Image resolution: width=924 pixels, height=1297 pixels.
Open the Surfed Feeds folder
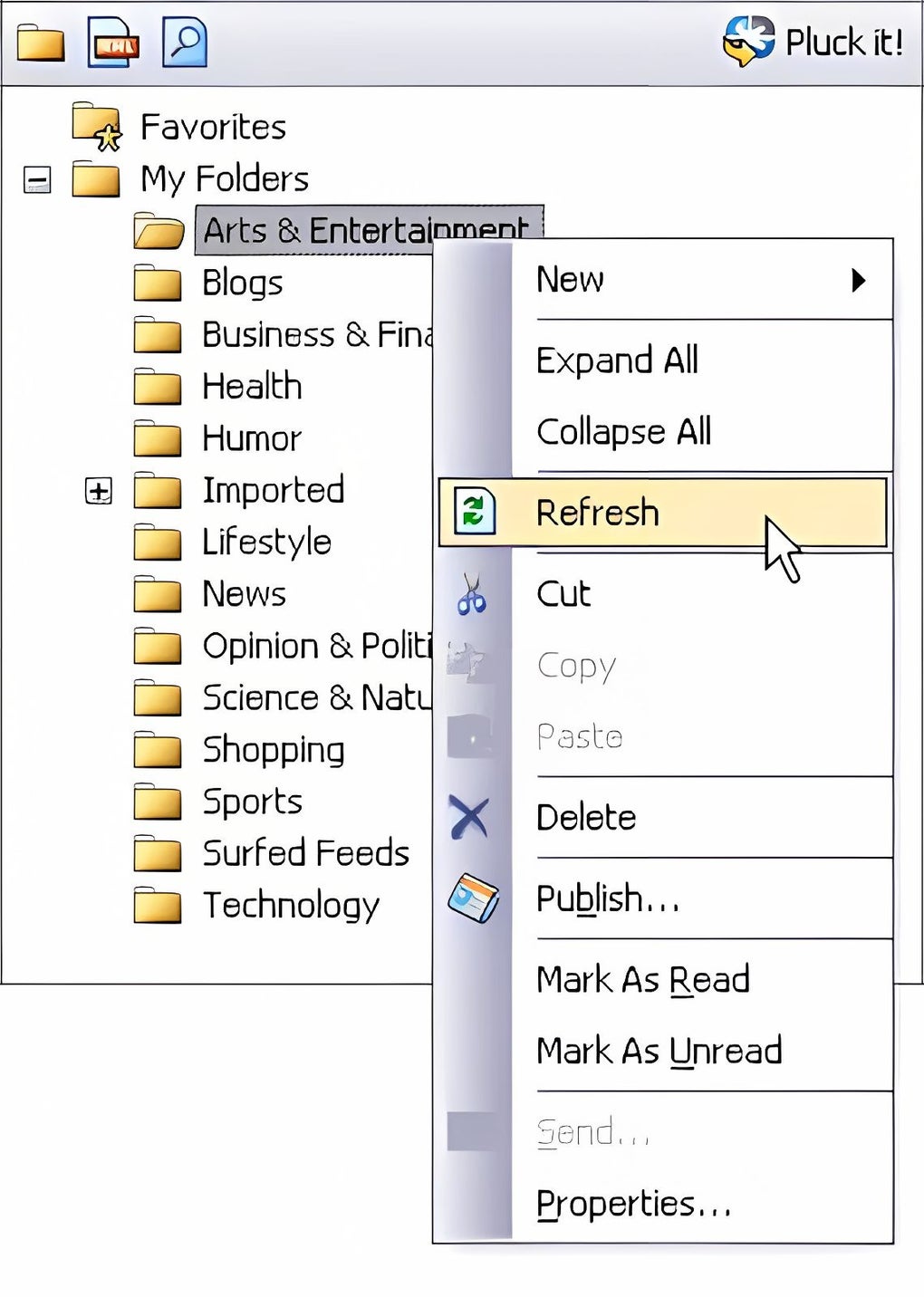coord(305,853)
